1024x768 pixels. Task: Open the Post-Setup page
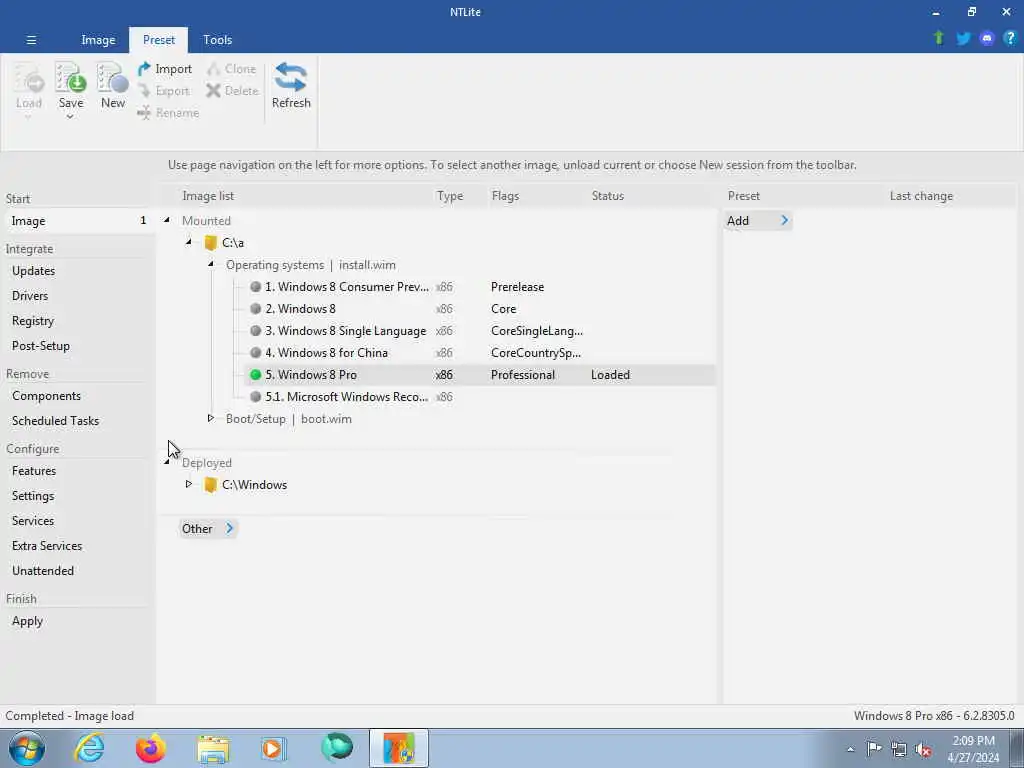40,345
